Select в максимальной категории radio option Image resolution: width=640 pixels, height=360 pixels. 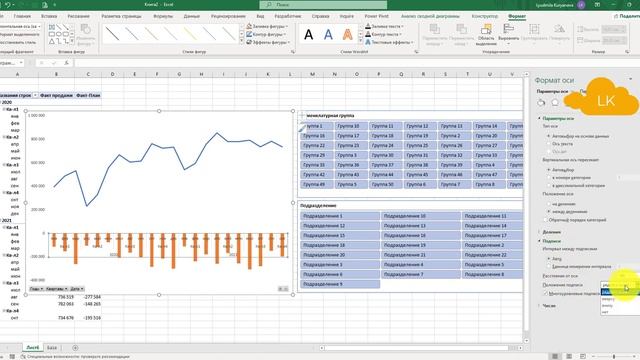tap(549, 185)
